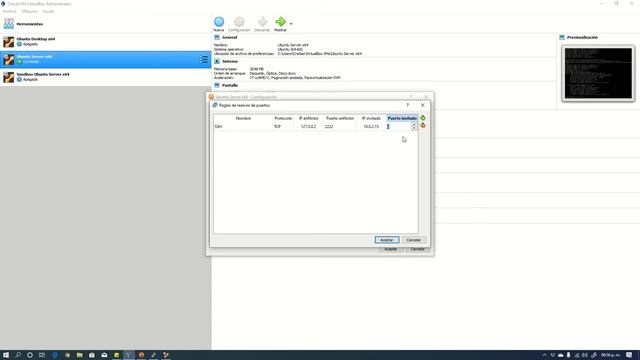Screen dimensions: 640x360
Task: Open the Archivo menu
Action: [x=9, y=11]
